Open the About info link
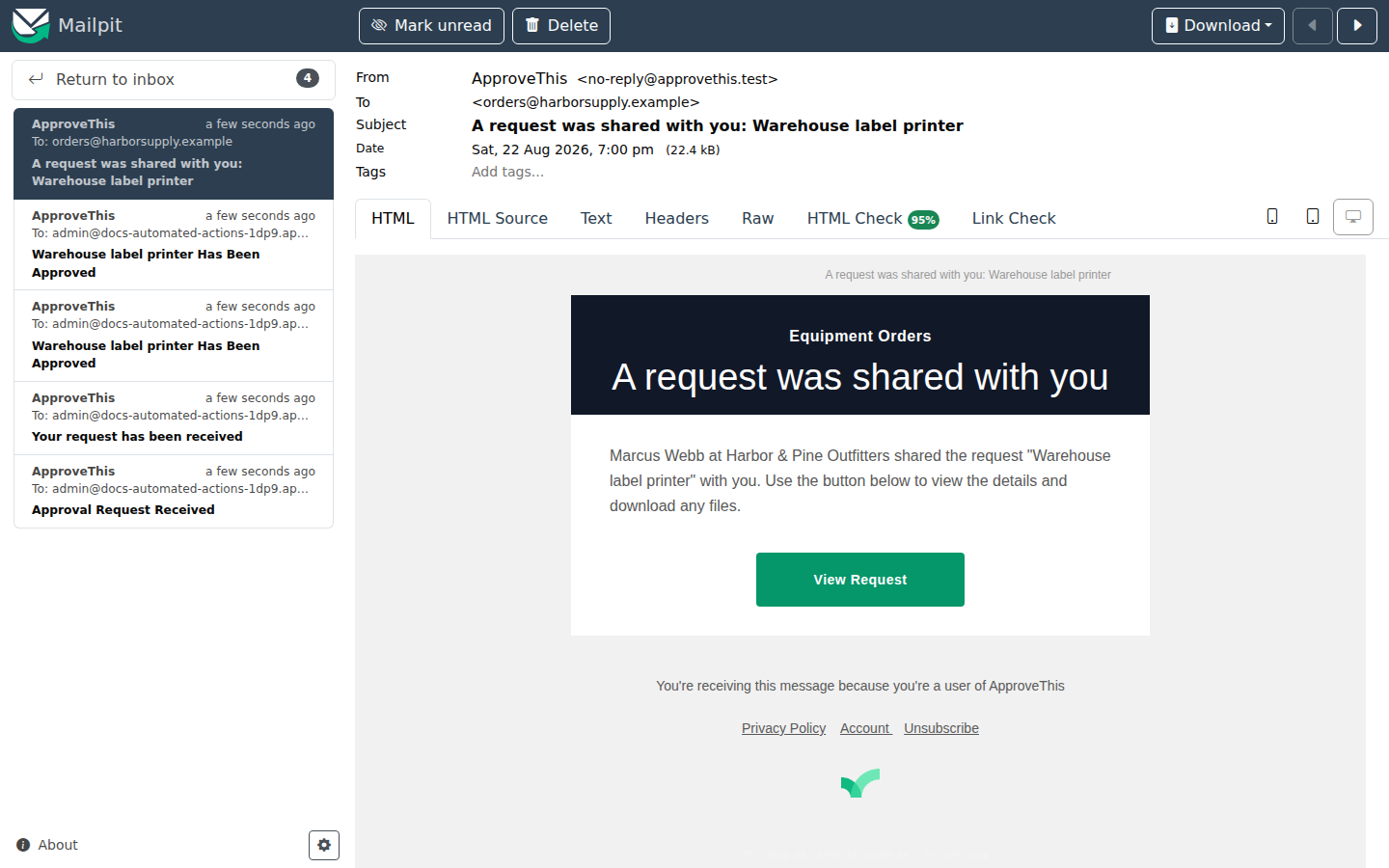Screen dimensions: 1389x868 47,845
